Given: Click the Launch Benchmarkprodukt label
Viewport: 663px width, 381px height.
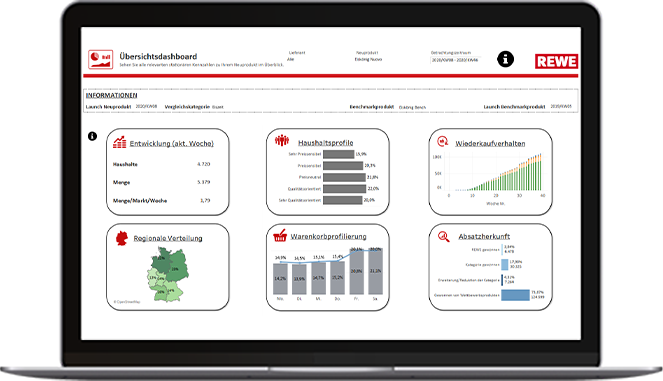Looking at the screenshot, I should [515, 107].
